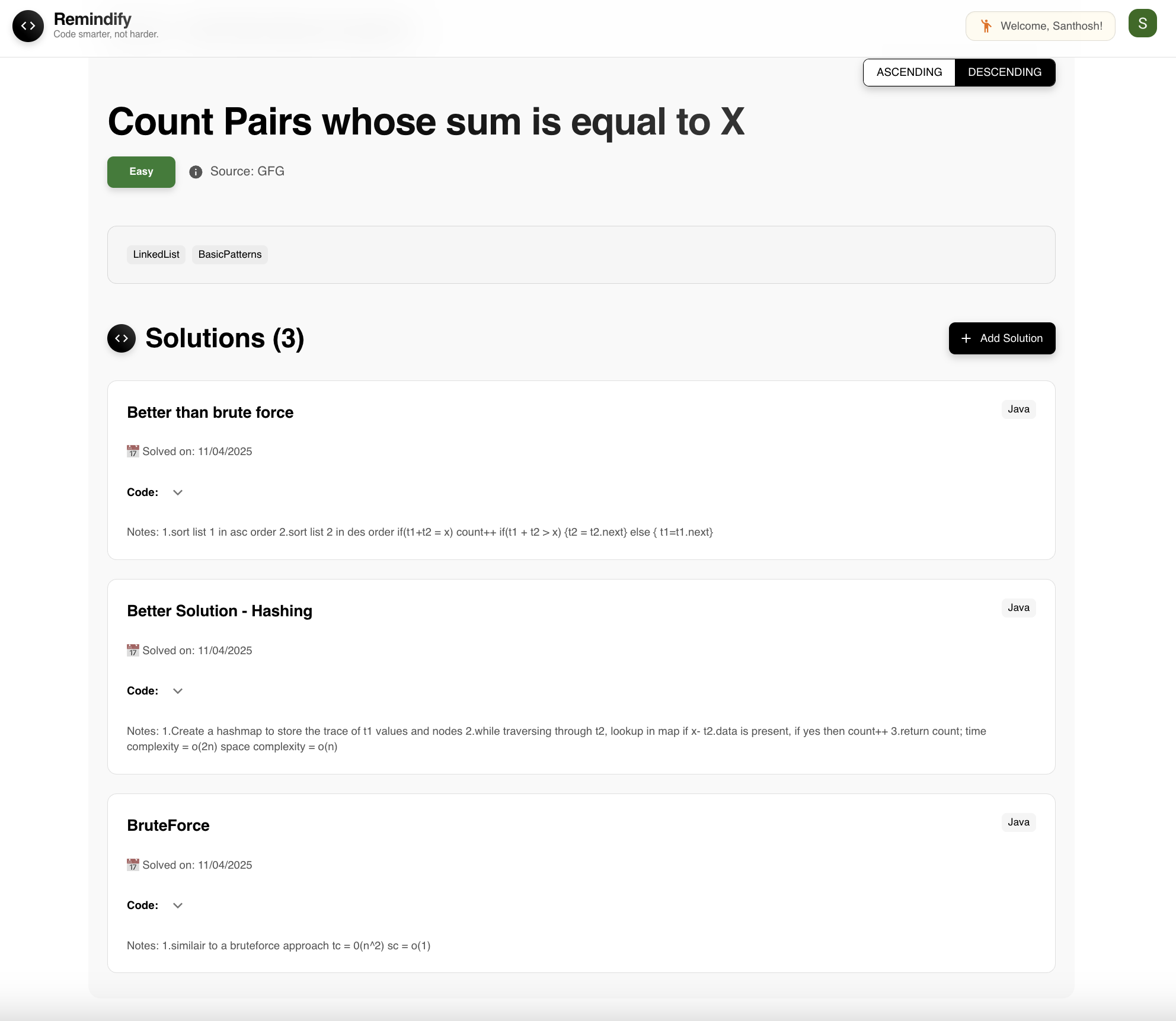Select the BasicPatterns tag
Viewport: 1176px width, 1021px height.
point(230,254)
